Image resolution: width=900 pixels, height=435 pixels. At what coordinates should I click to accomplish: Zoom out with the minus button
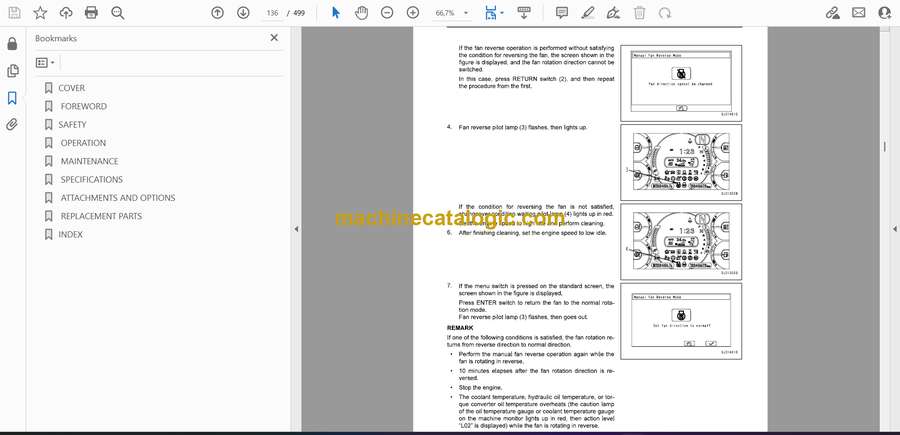387,13
